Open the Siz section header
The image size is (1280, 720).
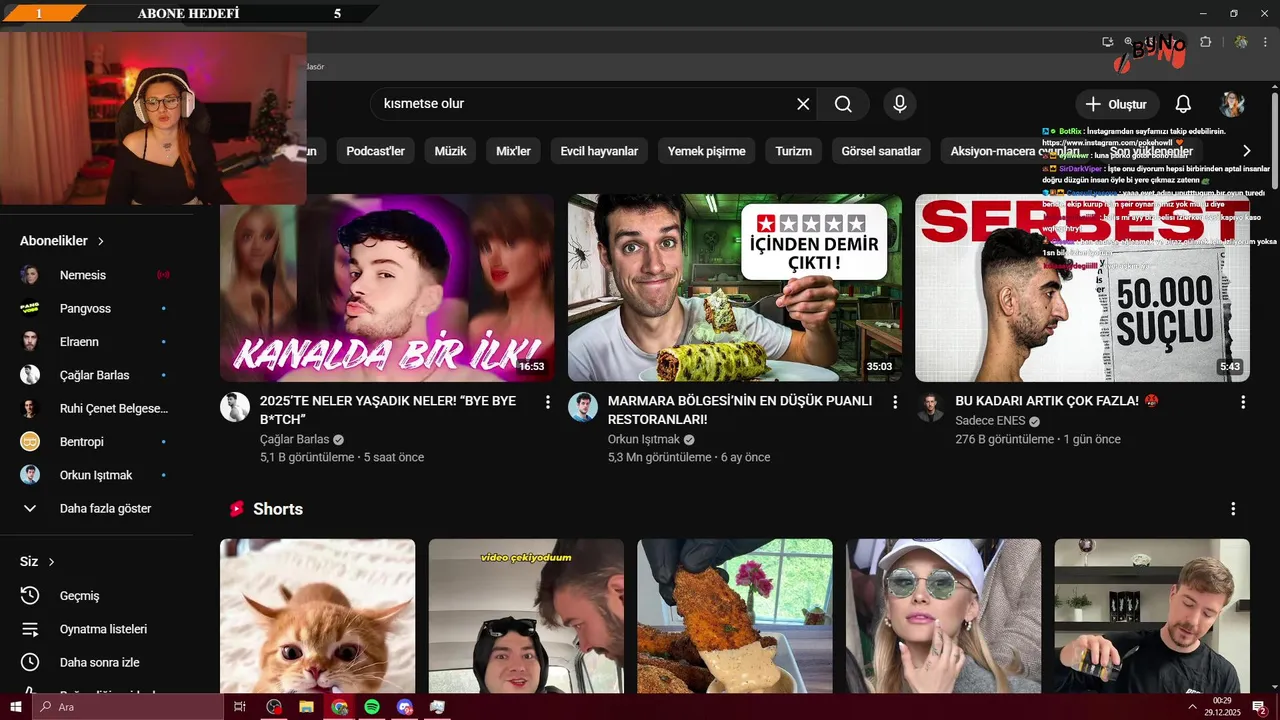(37, 562)
